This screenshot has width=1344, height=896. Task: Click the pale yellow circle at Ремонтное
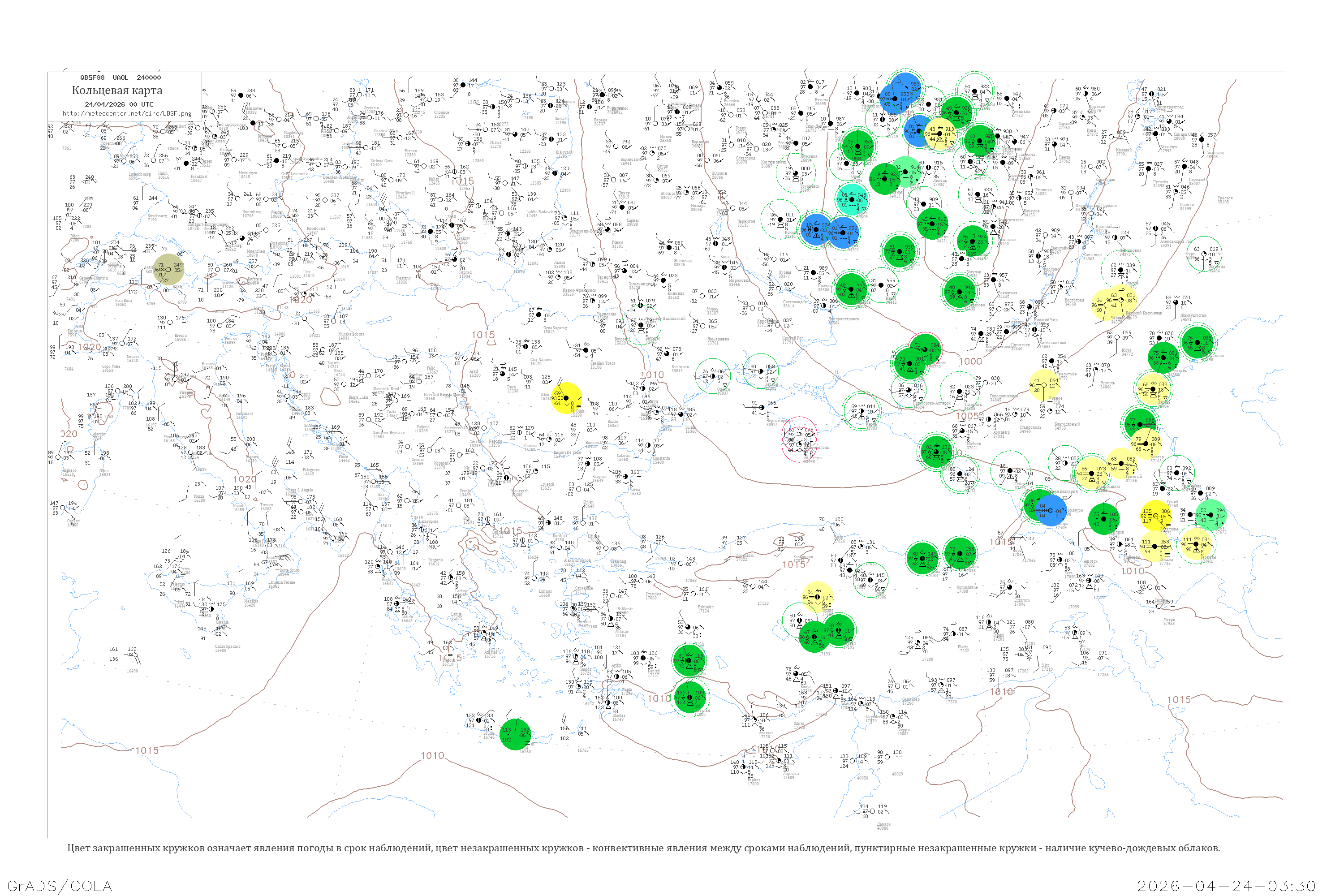tap(1044, 384)
